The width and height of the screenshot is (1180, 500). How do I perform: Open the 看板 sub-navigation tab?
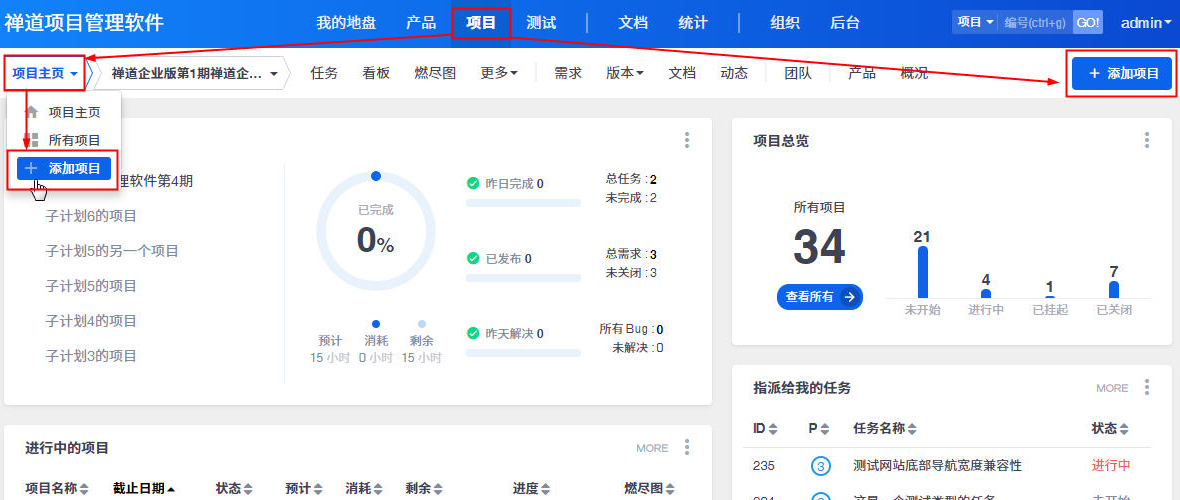(x=376, y=73)
